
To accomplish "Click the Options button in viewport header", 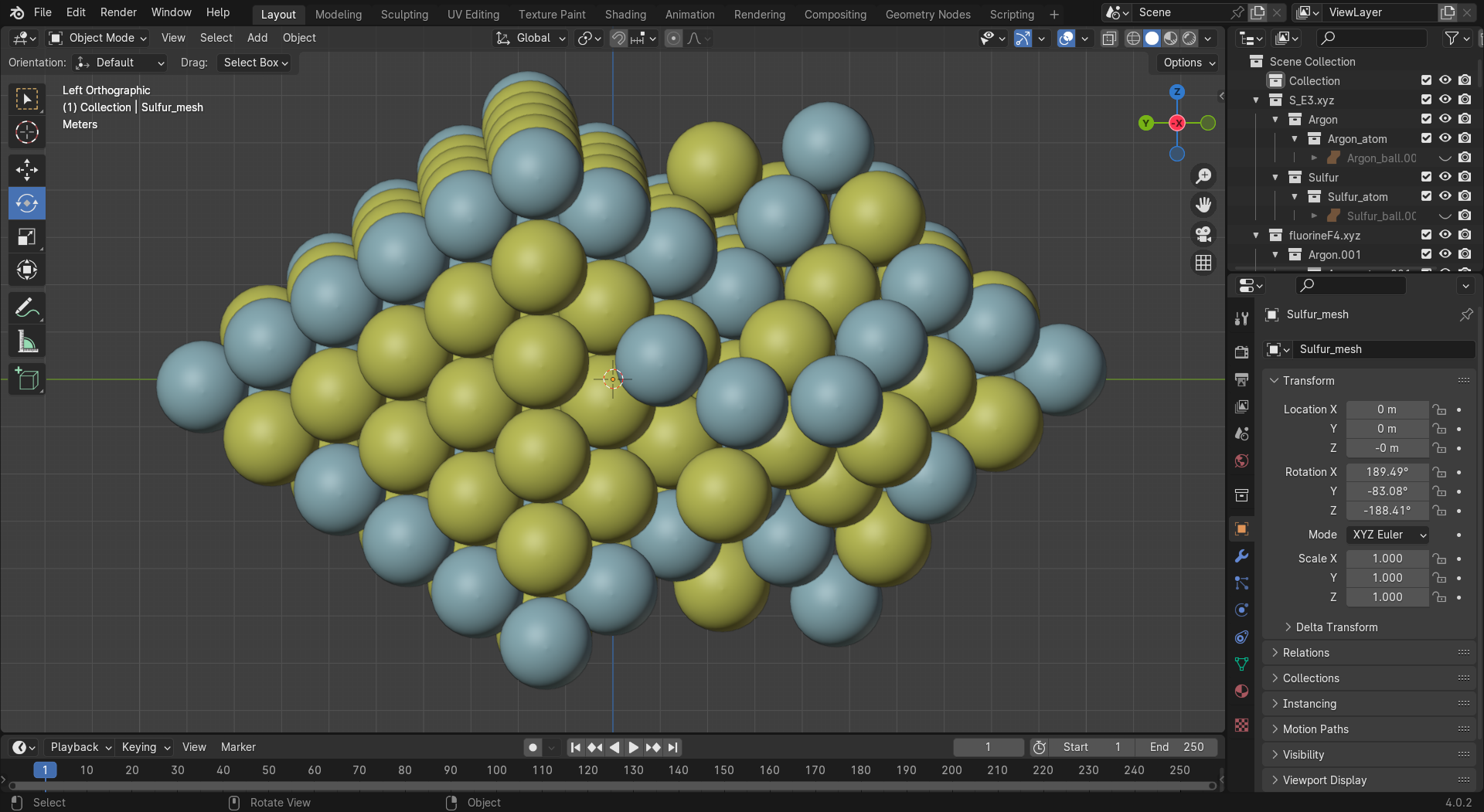I will pos(1189,63).
